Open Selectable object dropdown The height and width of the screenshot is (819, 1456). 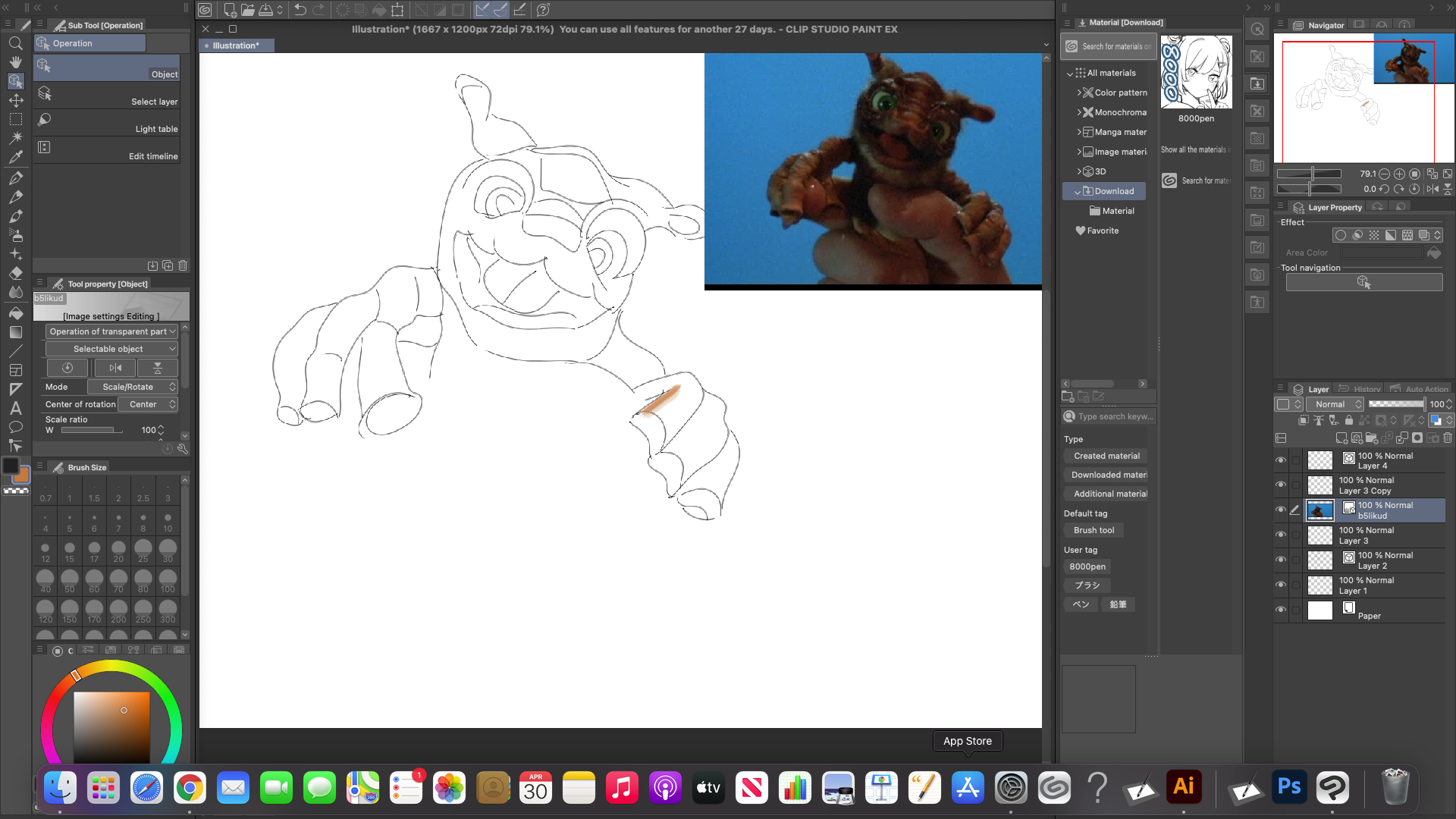[x=111, y=349]
